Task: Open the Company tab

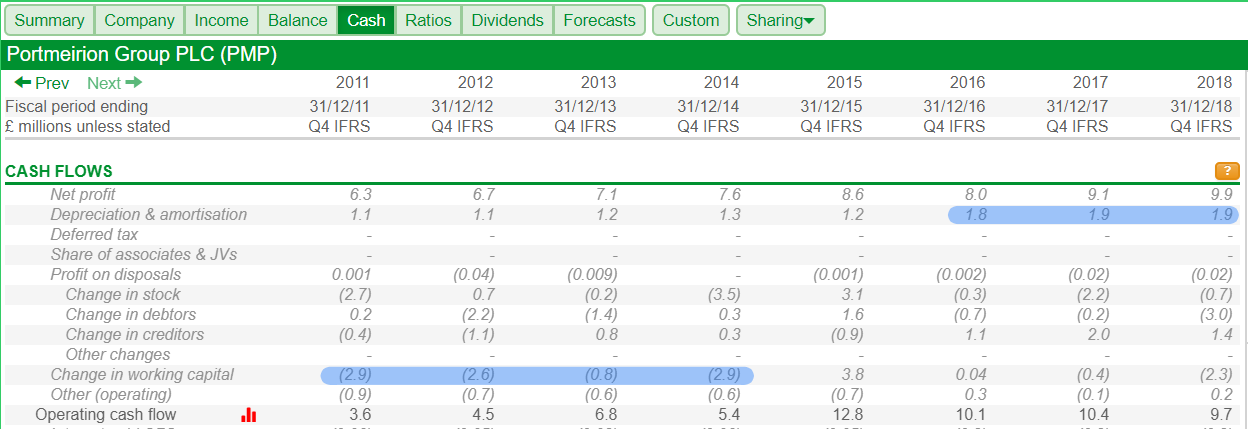Action: 140,20
